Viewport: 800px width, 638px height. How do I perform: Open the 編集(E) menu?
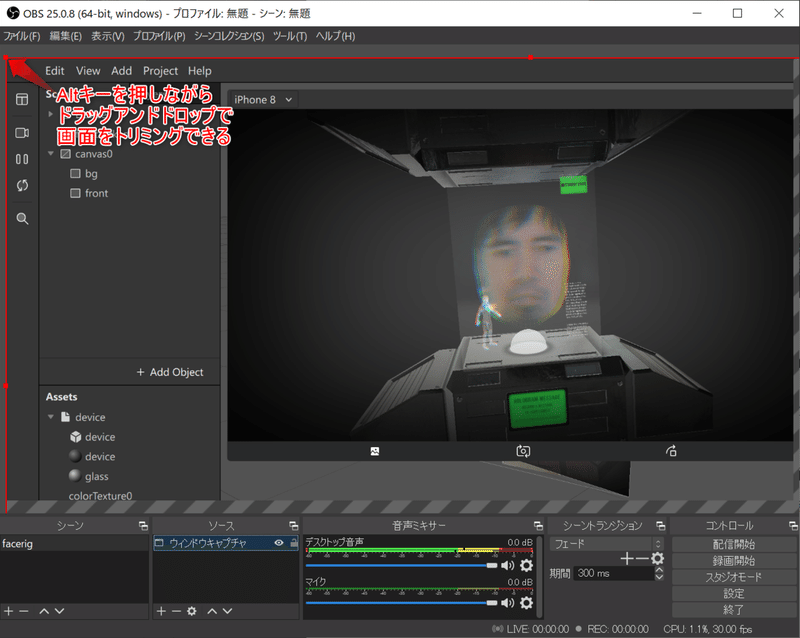pos(65,36)
